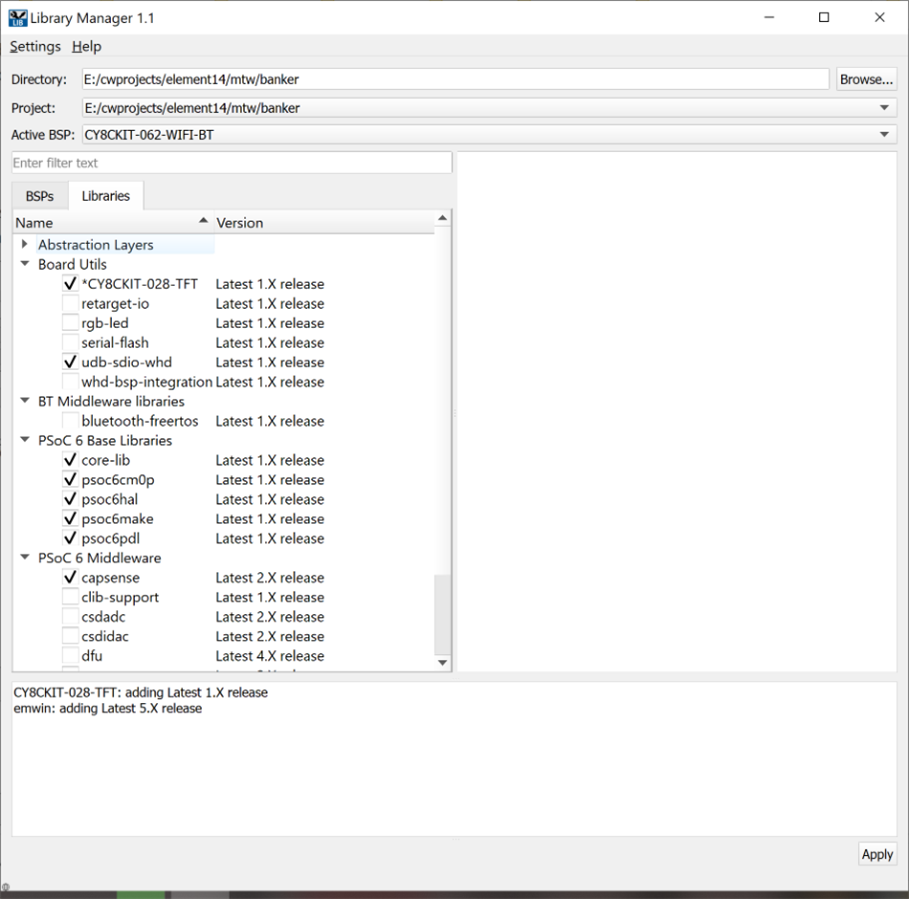Select the version cell for capsense
909x899 pixels.
point(270,578)
